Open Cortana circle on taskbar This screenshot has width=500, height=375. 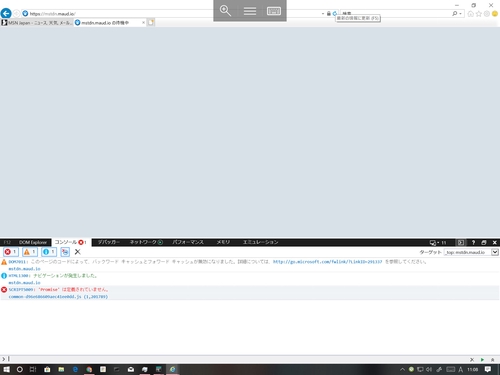pyautogui.click(x=20, y=369)
